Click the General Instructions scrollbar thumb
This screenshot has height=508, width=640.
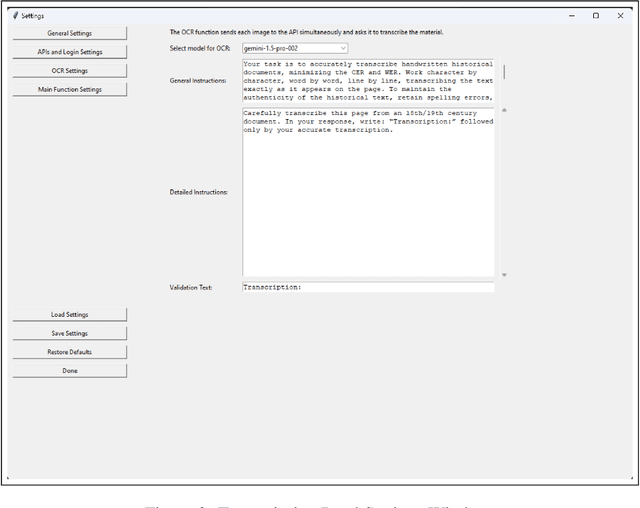503,72
